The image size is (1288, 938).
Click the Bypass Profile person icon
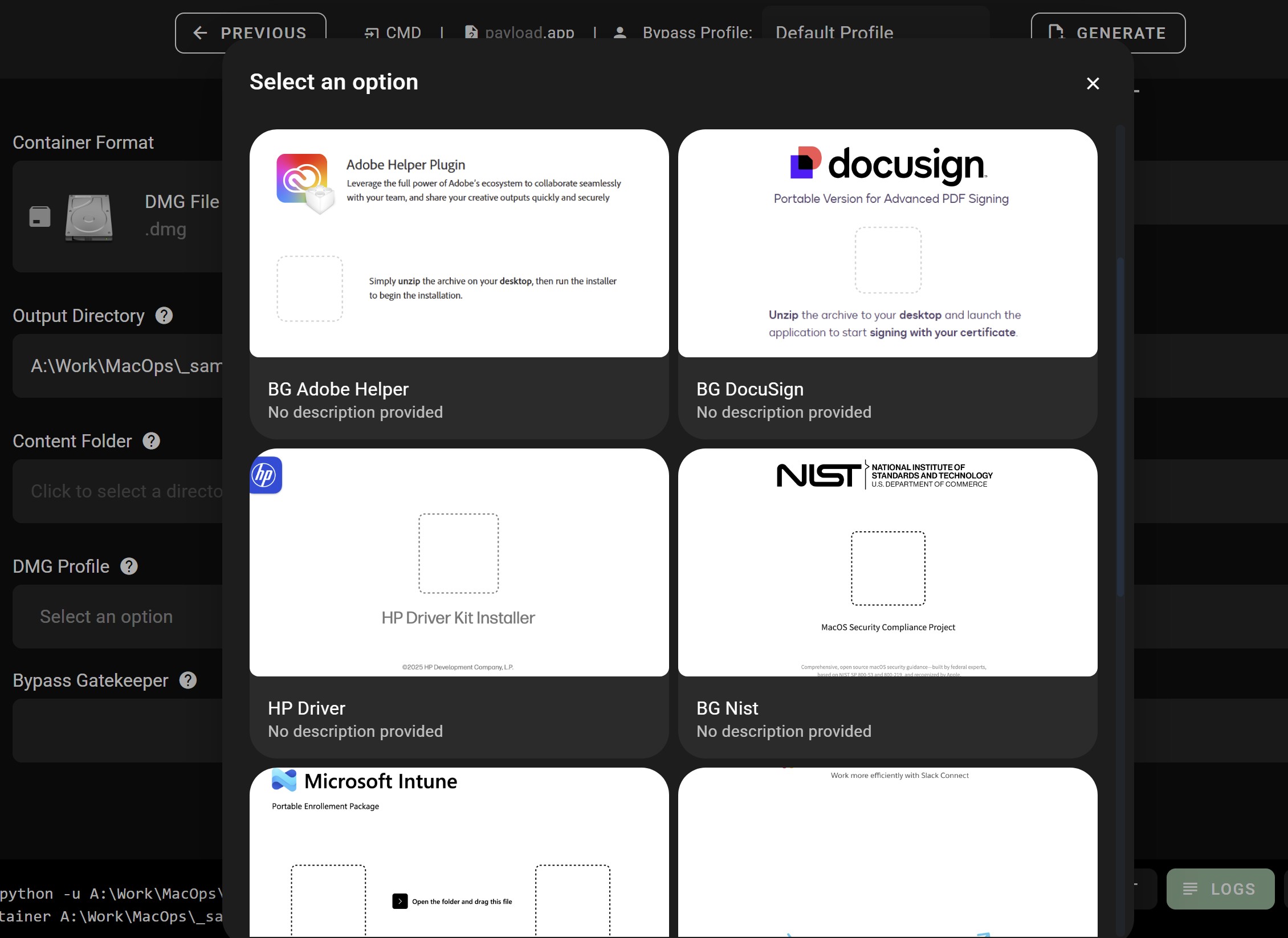pyautogui.click(x=619, y=32)
